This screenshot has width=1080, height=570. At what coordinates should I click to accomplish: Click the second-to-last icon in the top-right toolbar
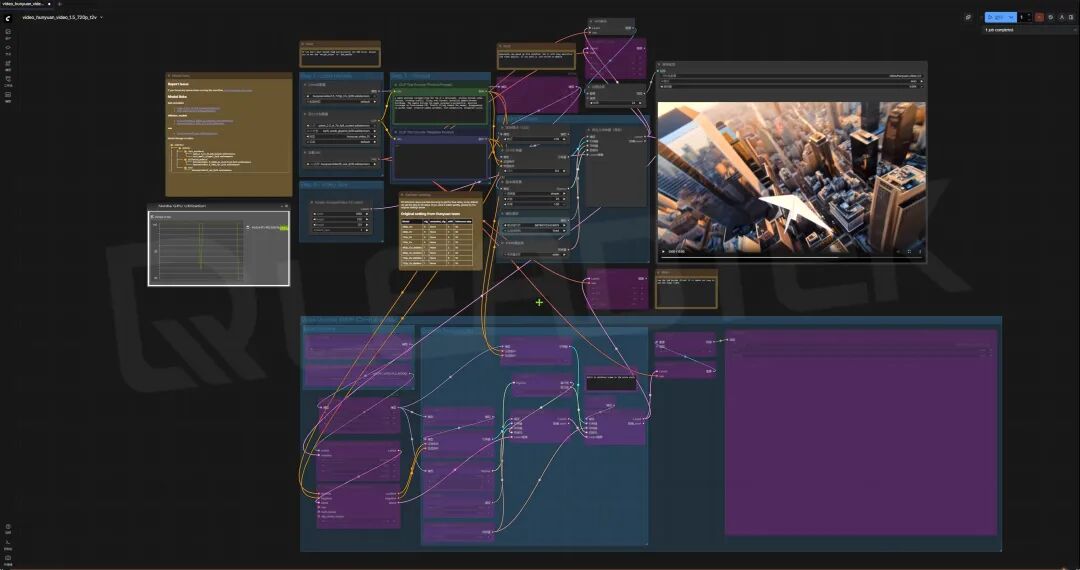[x=1062, y=17]
